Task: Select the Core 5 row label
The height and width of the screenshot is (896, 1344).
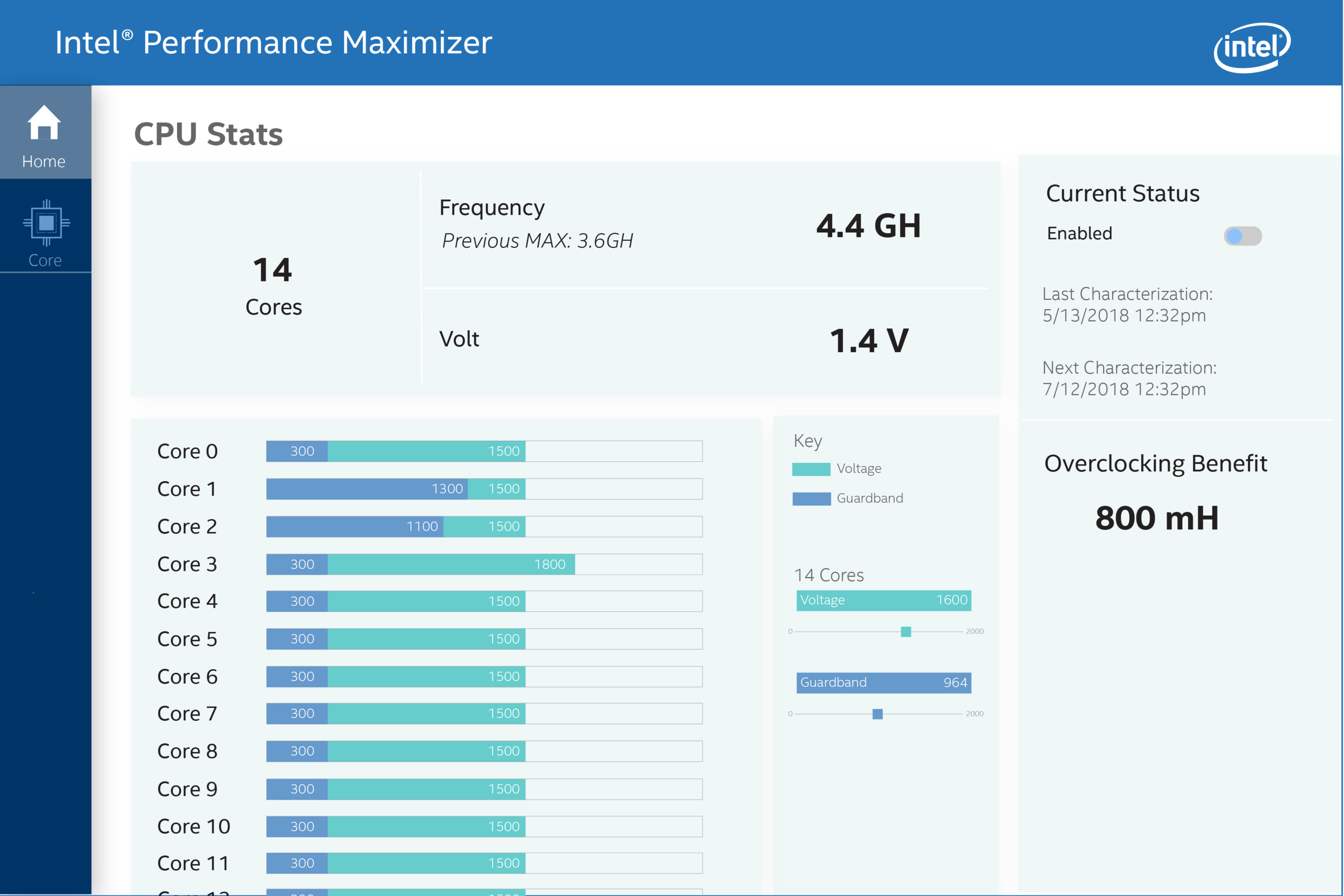Action: 188,639
